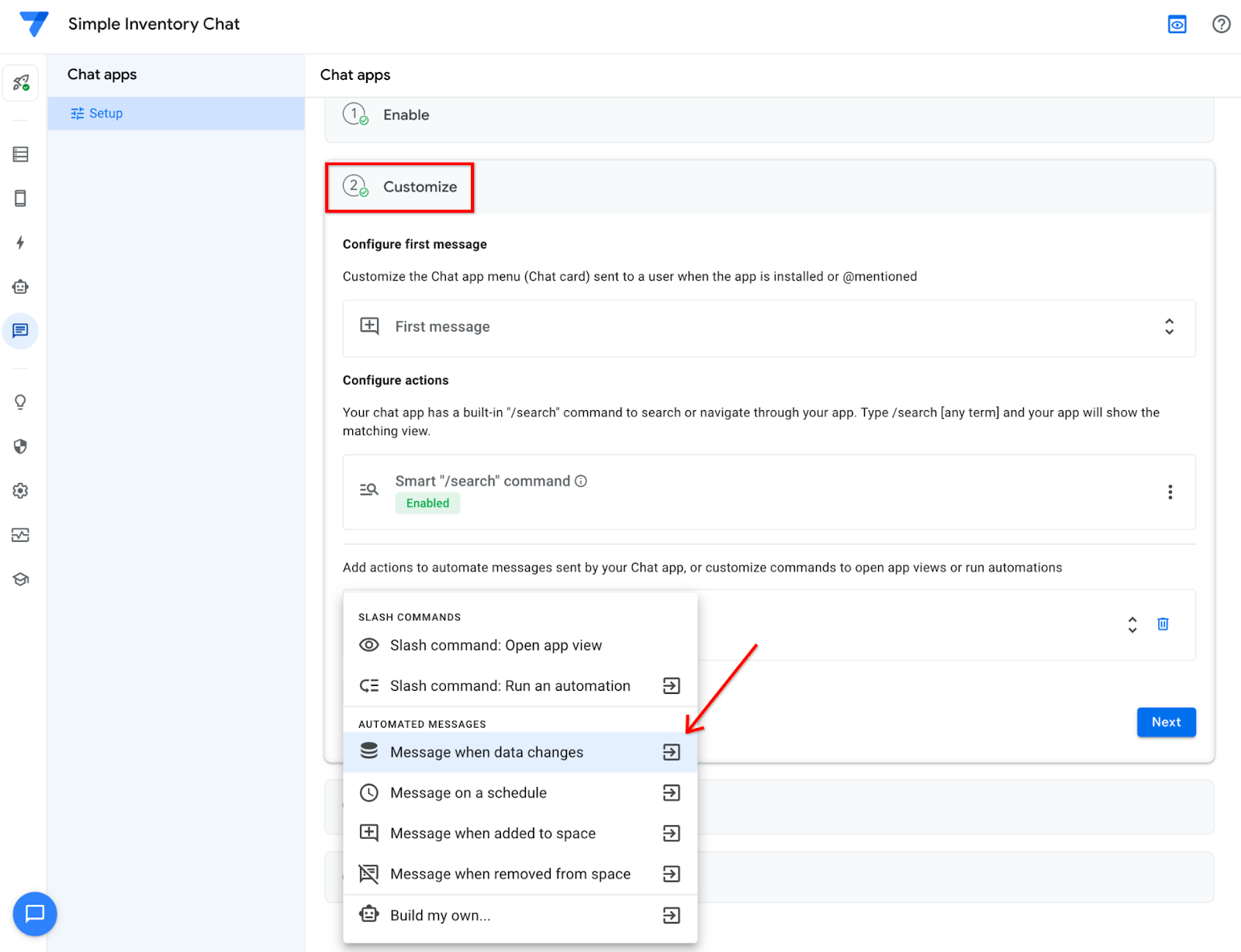Open the Data sidebar icon
The image size is (1241, 952).
tap(20, 154)
